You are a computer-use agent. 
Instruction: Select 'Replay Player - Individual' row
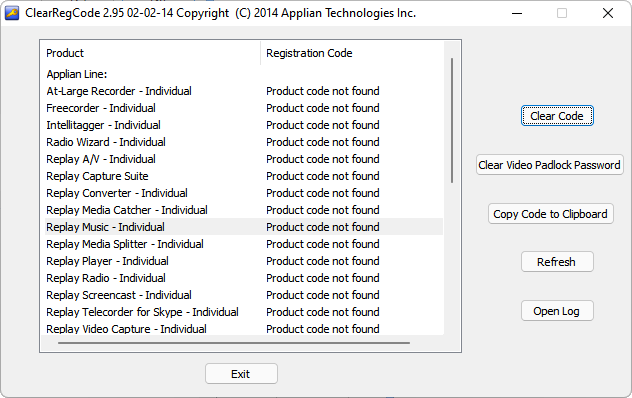click(244, 261)
